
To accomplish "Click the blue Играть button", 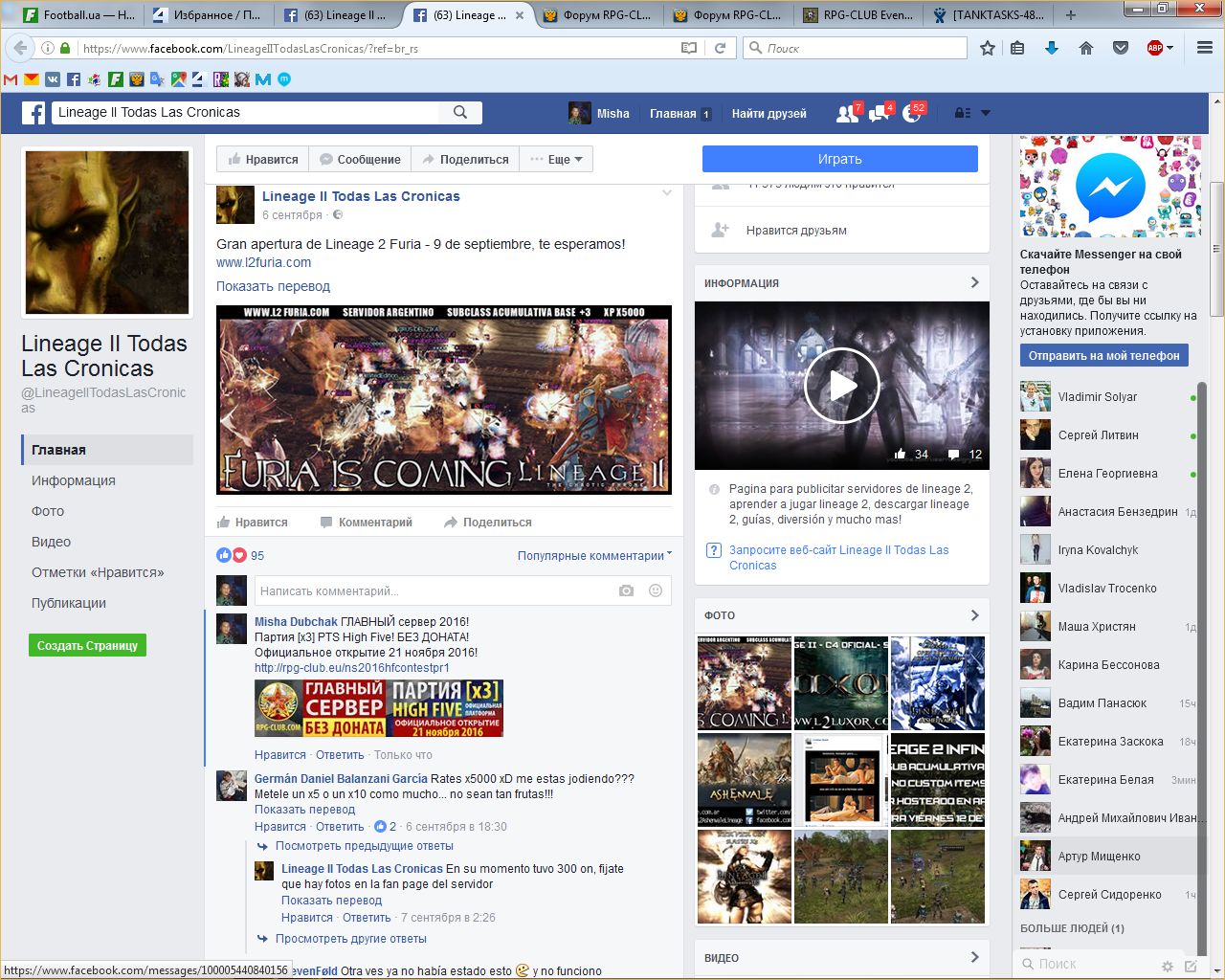I will [x=839, y=159].
